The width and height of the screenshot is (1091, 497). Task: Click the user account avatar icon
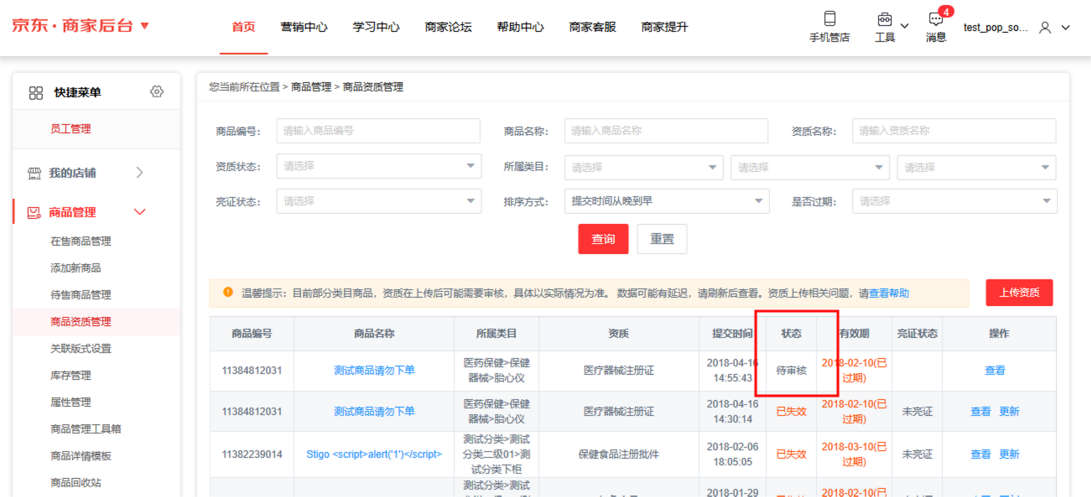point(1045,28)
